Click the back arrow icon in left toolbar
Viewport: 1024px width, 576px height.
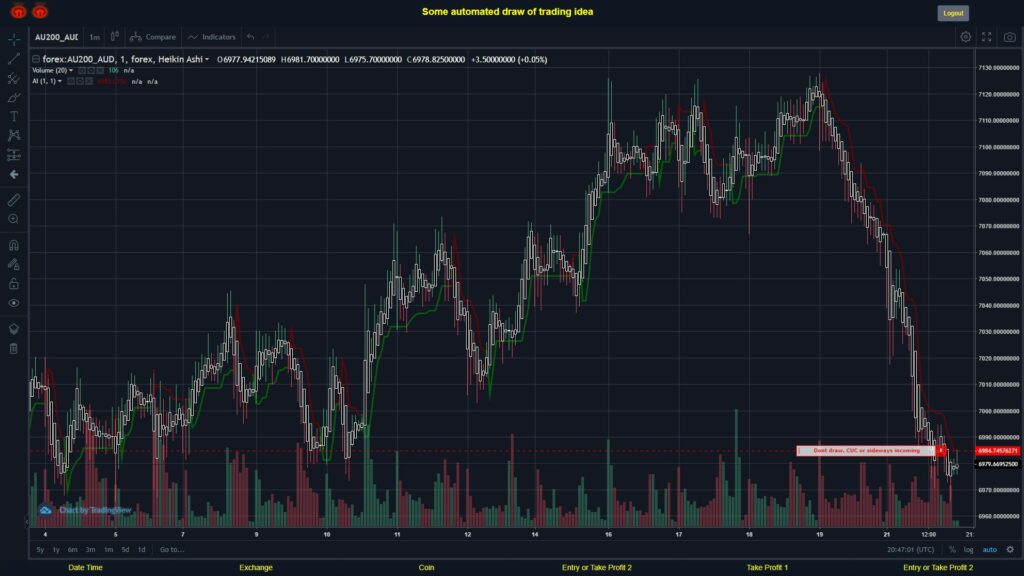[x=14, y=174]
